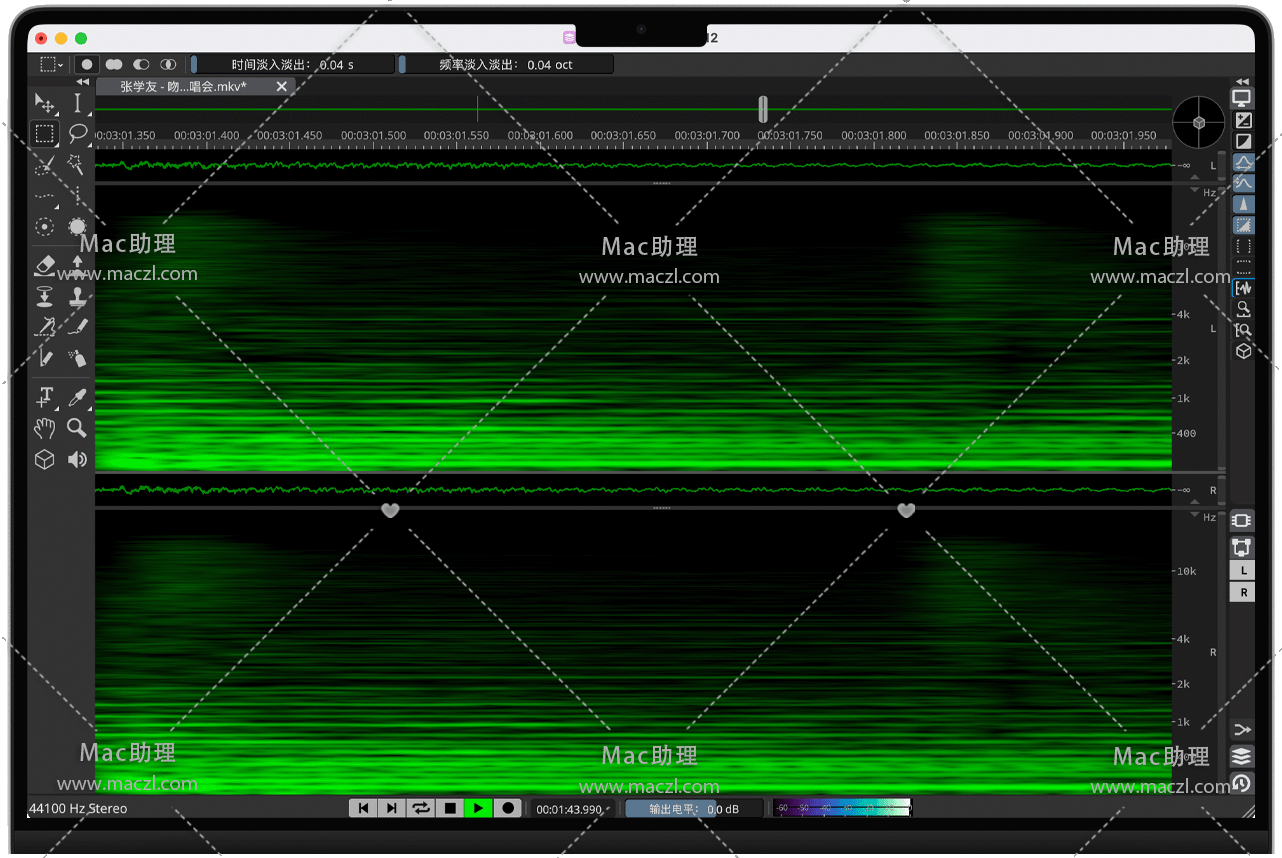Click the eyedropper tool
Screen dimensions: 1282x858
[x=77, y=398]
